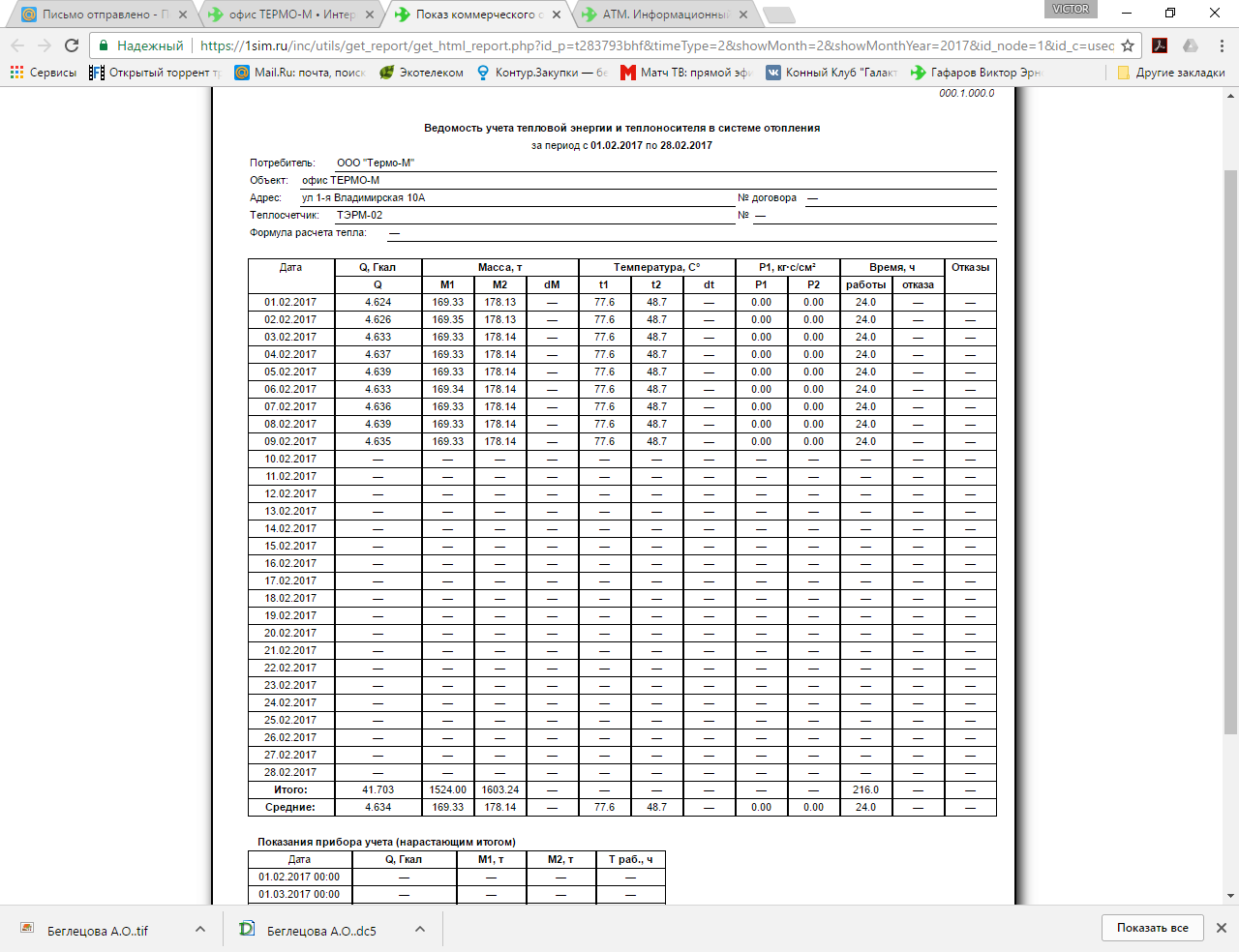Open downloaded Беглецова А.О..dc5 file
The image size is (1239, 952).
(x=319, y=930)
